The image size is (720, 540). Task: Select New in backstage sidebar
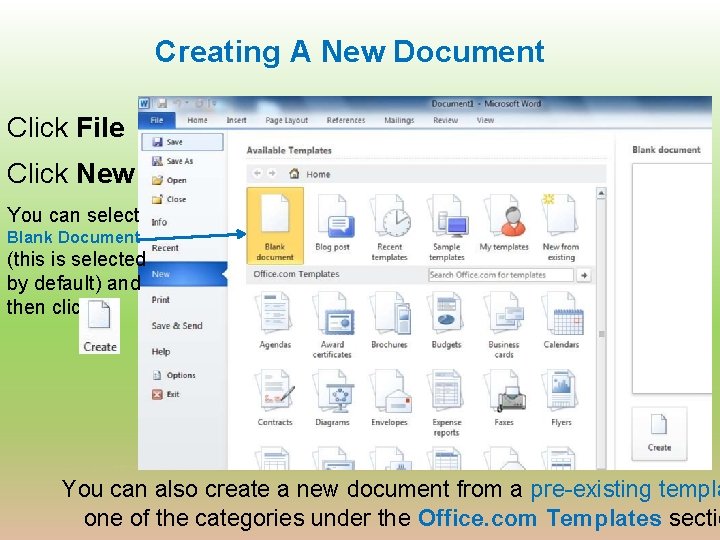pyautogui.click(x=183, y=274)
